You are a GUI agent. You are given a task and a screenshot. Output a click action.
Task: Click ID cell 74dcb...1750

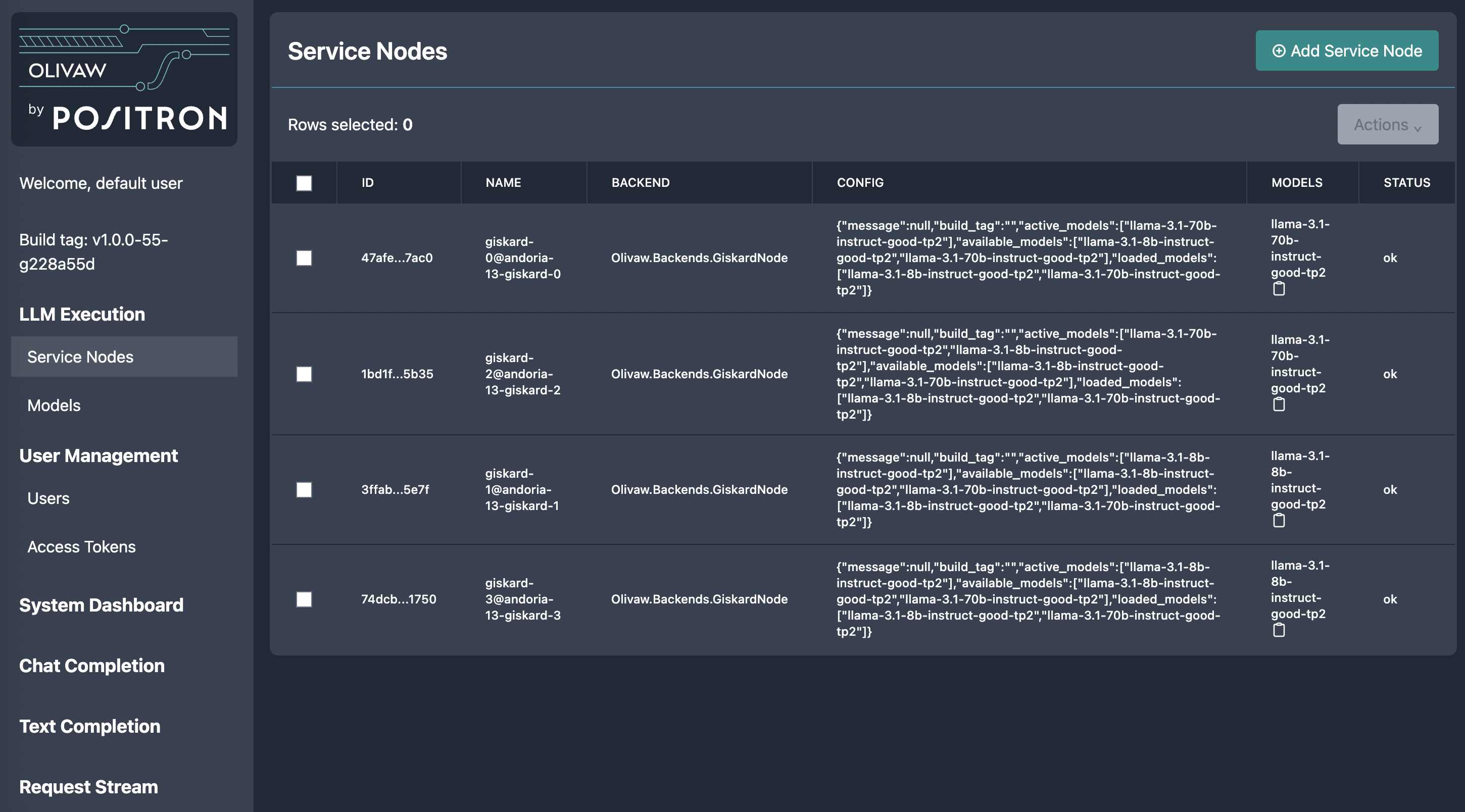399,599
